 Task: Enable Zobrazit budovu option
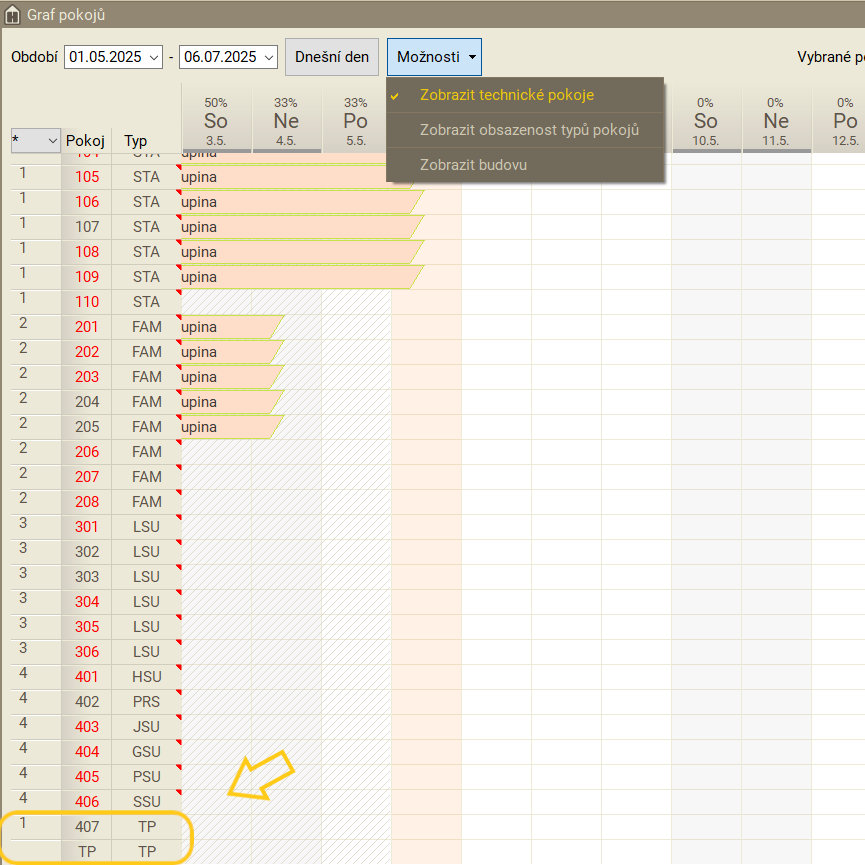(473, 165)
